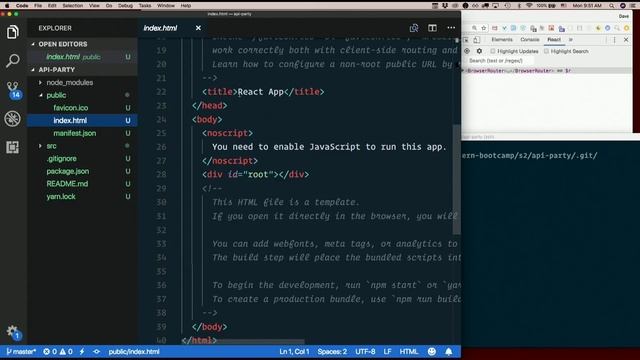Change the encoding via UTF-8

tap(365, 351)
